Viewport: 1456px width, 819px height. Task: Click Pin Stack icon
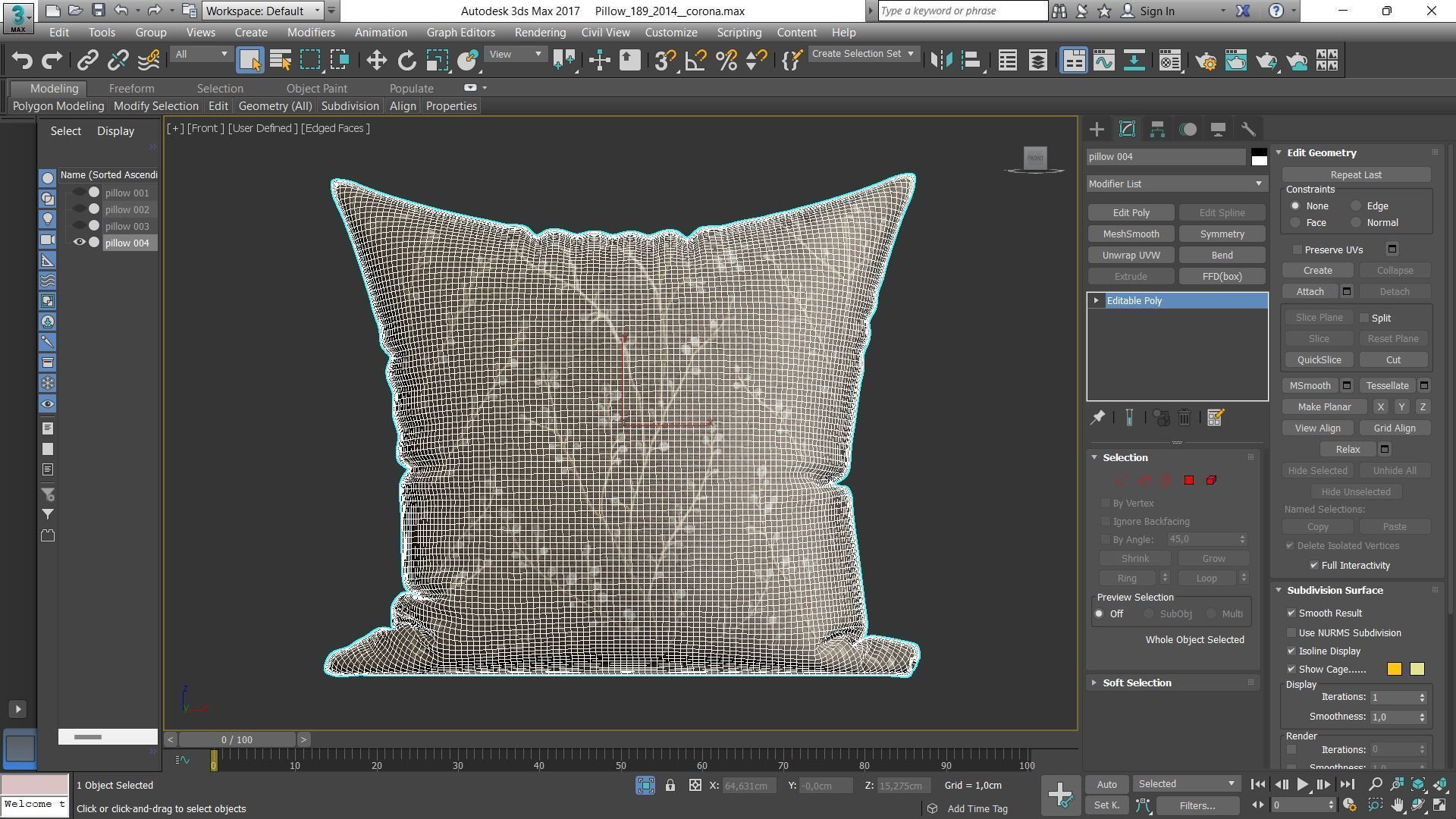pos(1097,418)
